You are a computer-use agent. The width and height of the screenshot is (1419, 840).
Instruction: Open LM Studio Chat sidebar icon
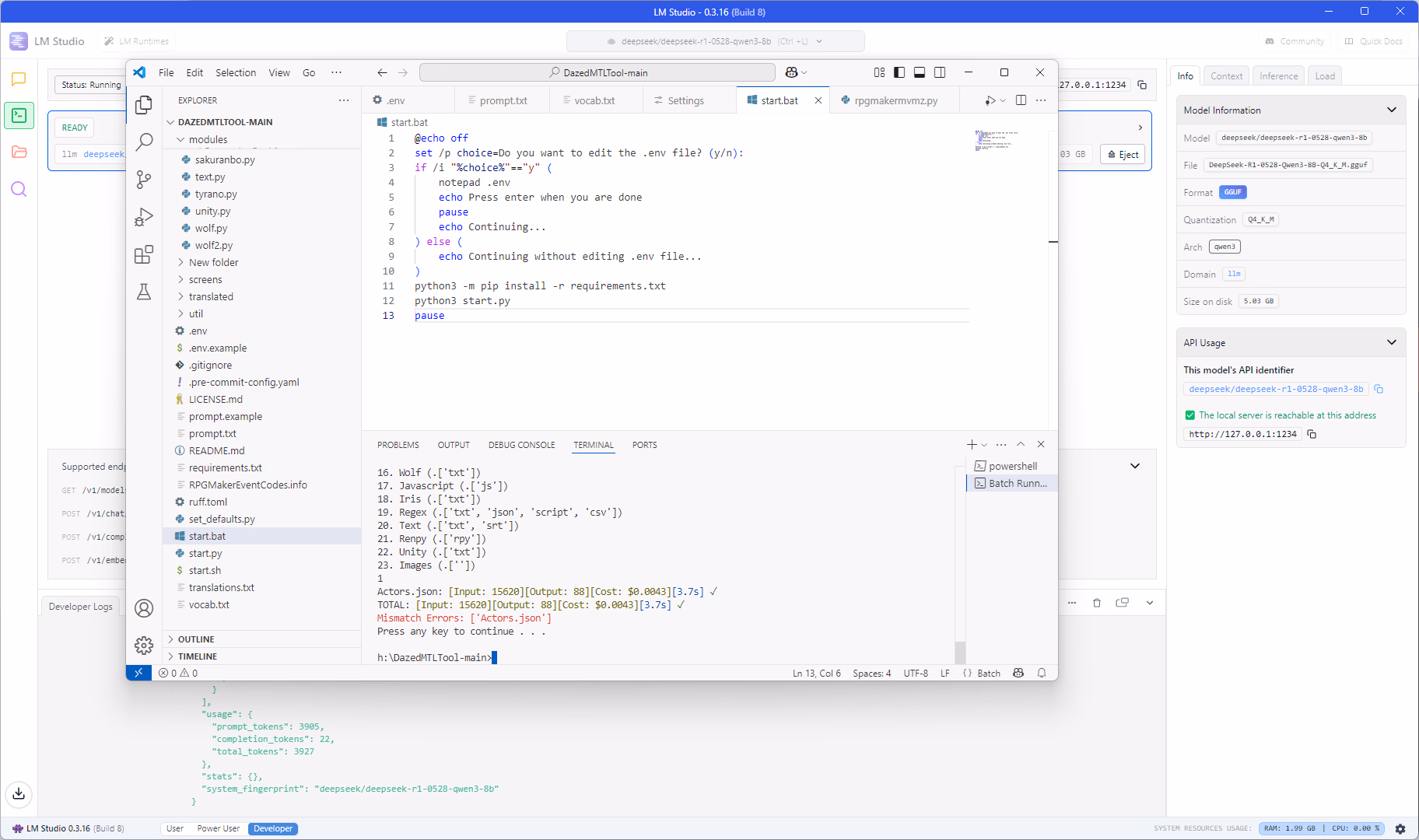19,79
